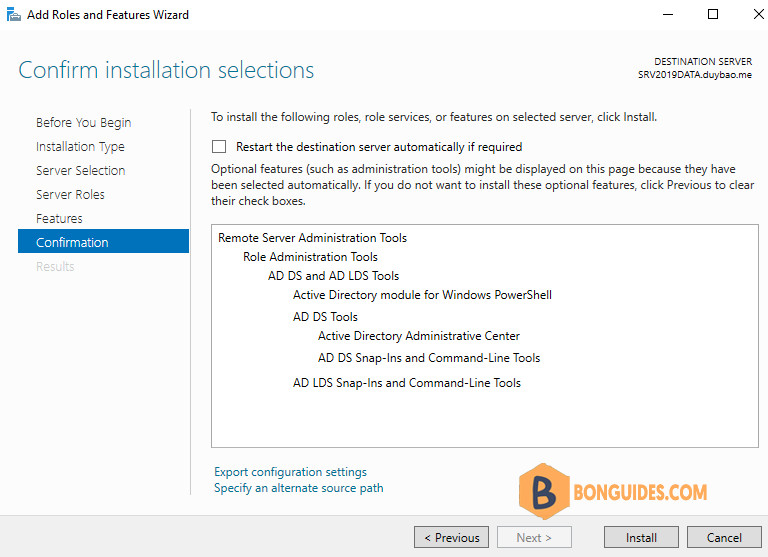Viewport: 768px width, 557px height.
Task: Select AD DS Snap-Ins and Command-Line Tools
Action: tap(429, 358)
